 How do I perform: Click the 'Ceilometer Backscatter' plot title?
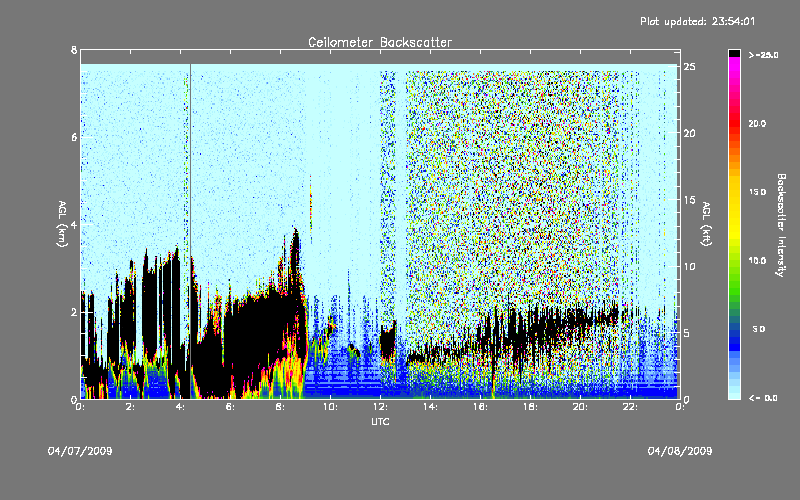380,42
